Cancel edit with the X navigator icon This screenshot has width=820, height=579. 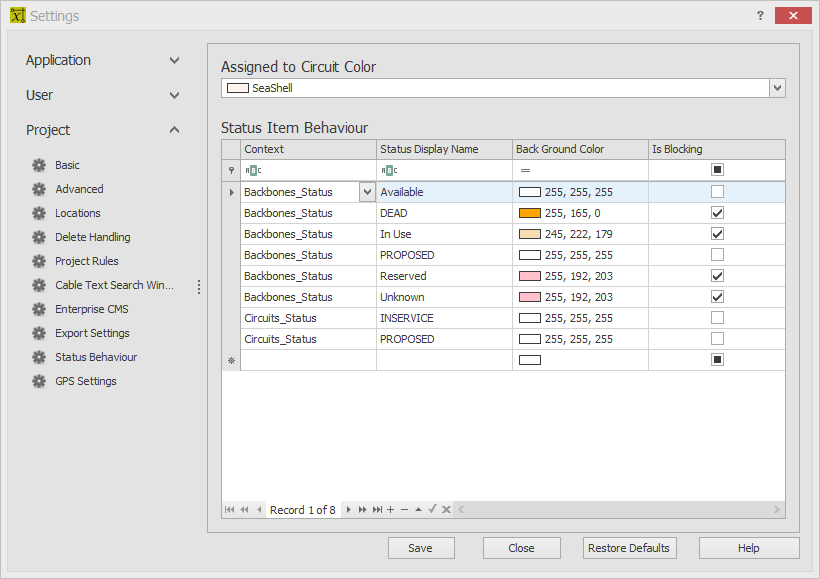[x=446, y=509]
